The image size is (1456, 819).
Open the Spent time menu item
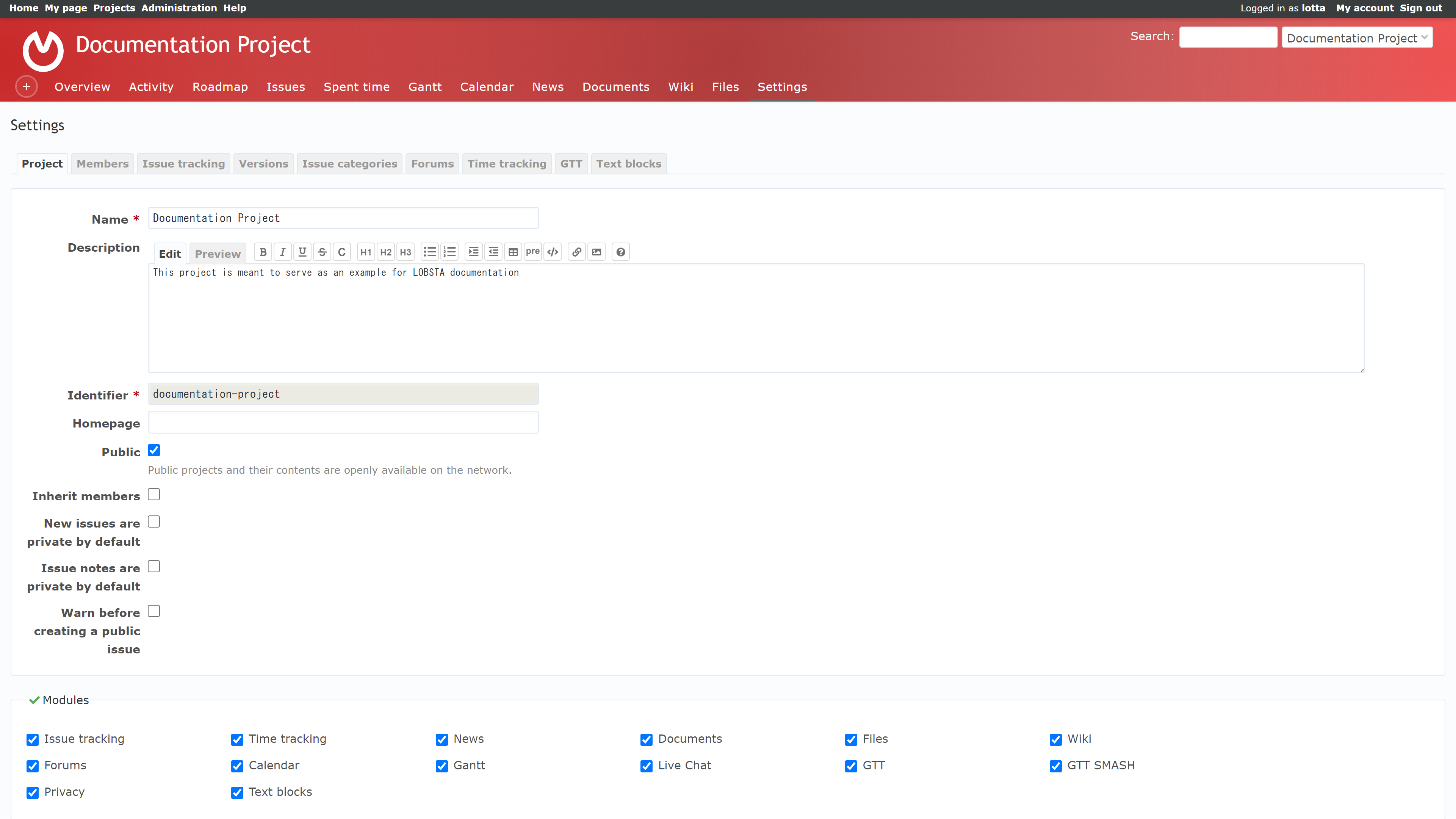click(x=357, y=87)
